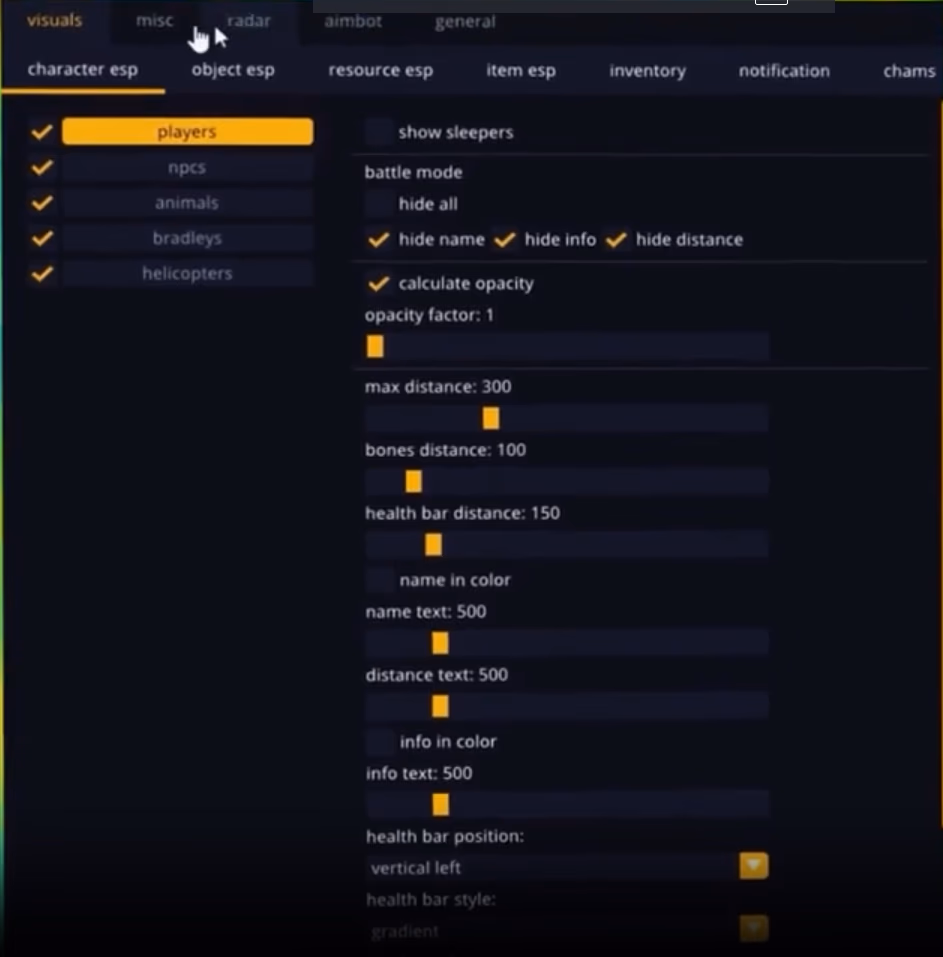Switch to the misc tab
943x957 pixels.
(154, 21)
